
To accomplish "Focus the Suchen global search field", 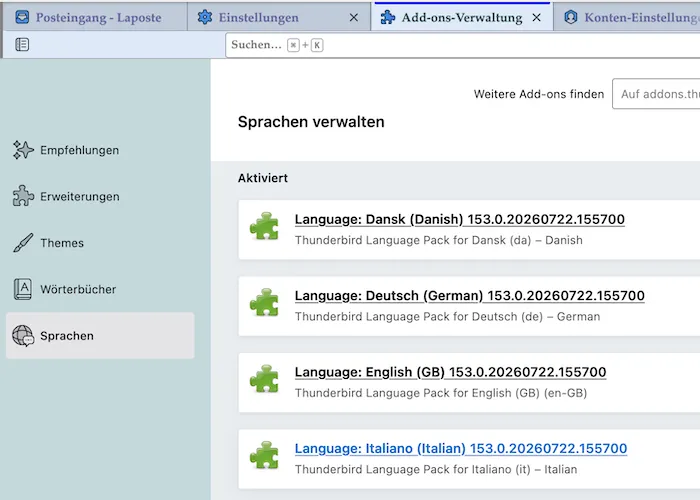I will point(462,45).
